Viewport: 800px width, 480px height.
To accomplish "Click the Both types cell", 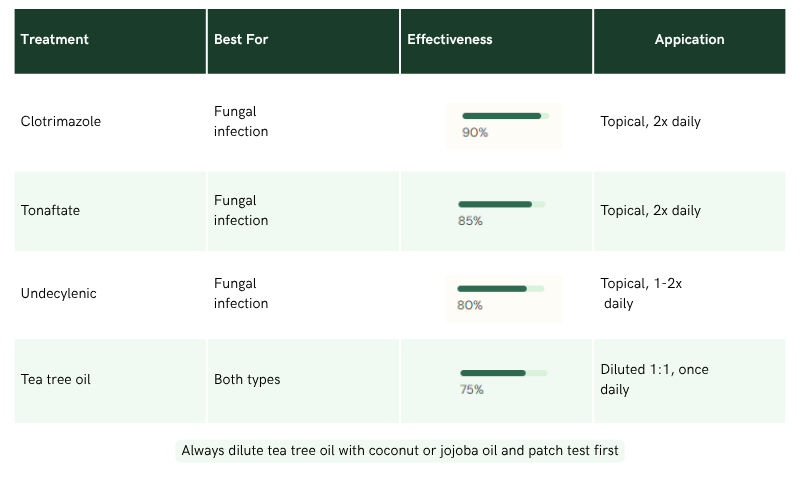I will (x=247, y=380).
